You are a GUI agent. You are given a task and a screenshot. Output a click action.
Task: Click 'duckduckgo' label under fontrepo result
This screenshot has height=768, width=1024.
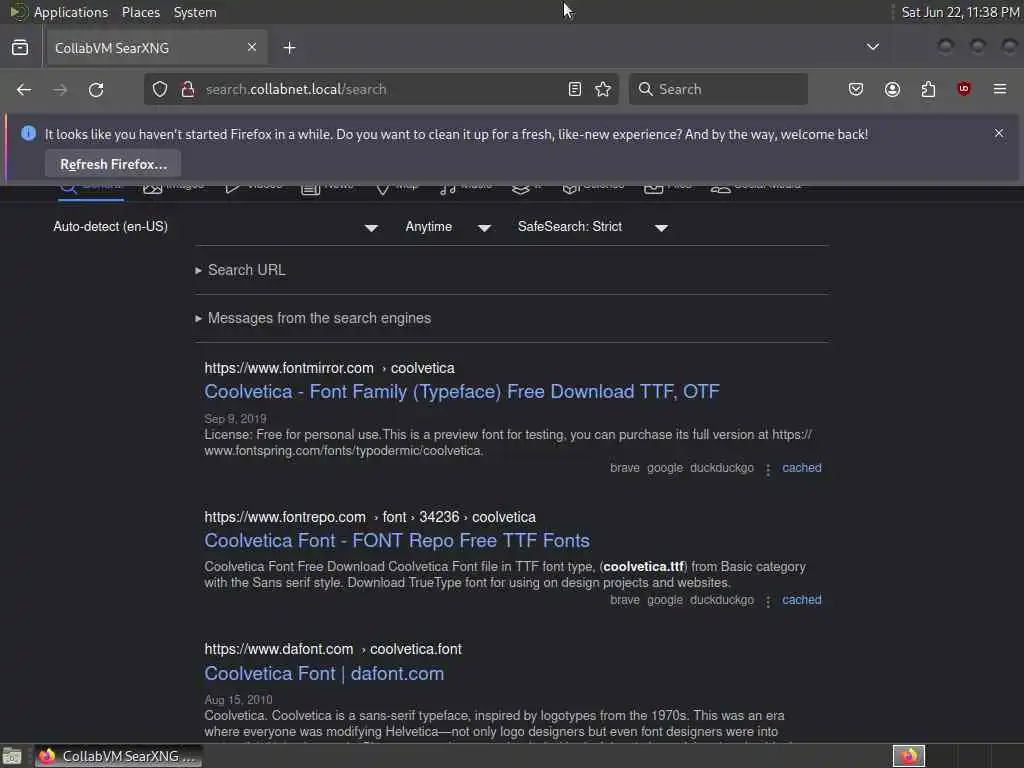[x=722, y=600]
